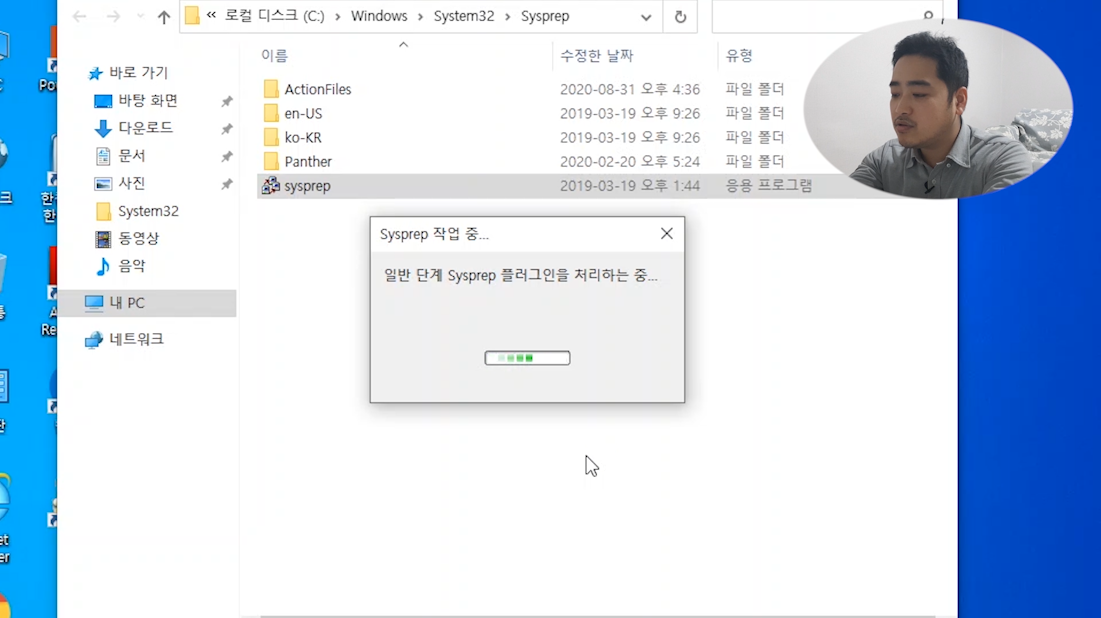The image size is (1101, 618).
Task: Sort by 유형 column header
Action: pyautogui.click(x=739, y=55)
